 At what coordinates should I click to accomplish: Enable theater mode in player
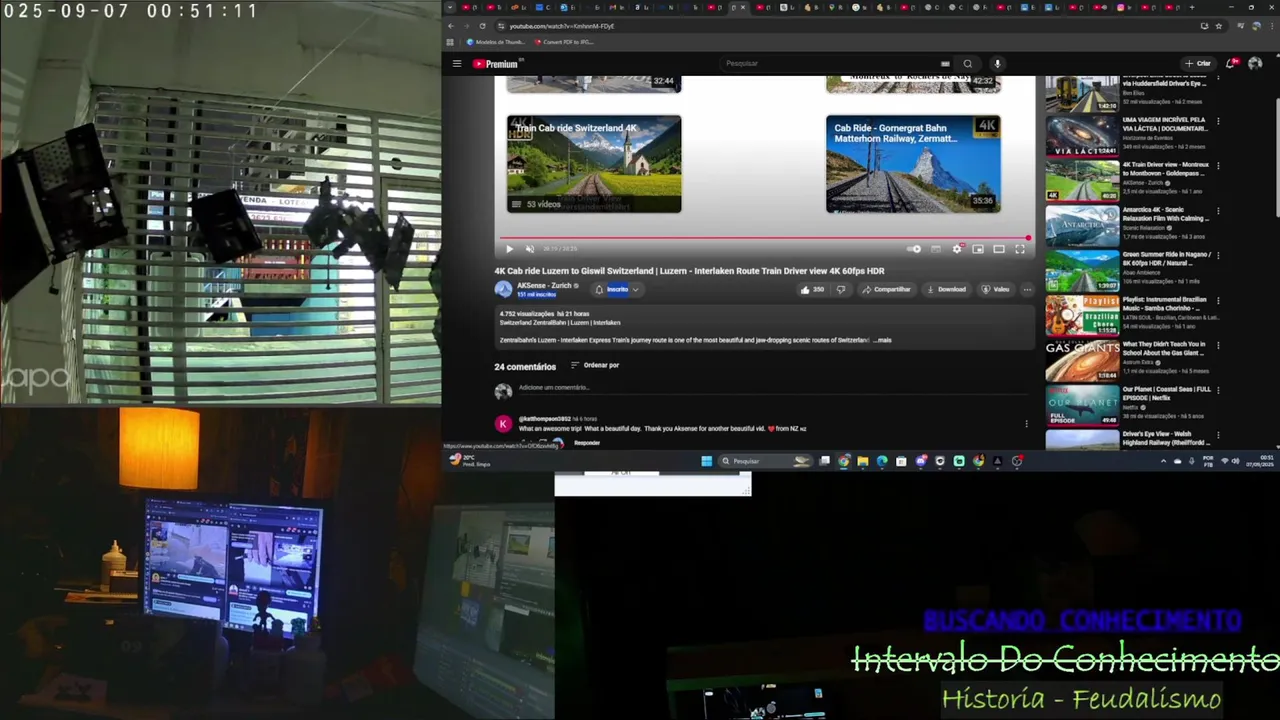pyautogui.click(x=999, y=249)
